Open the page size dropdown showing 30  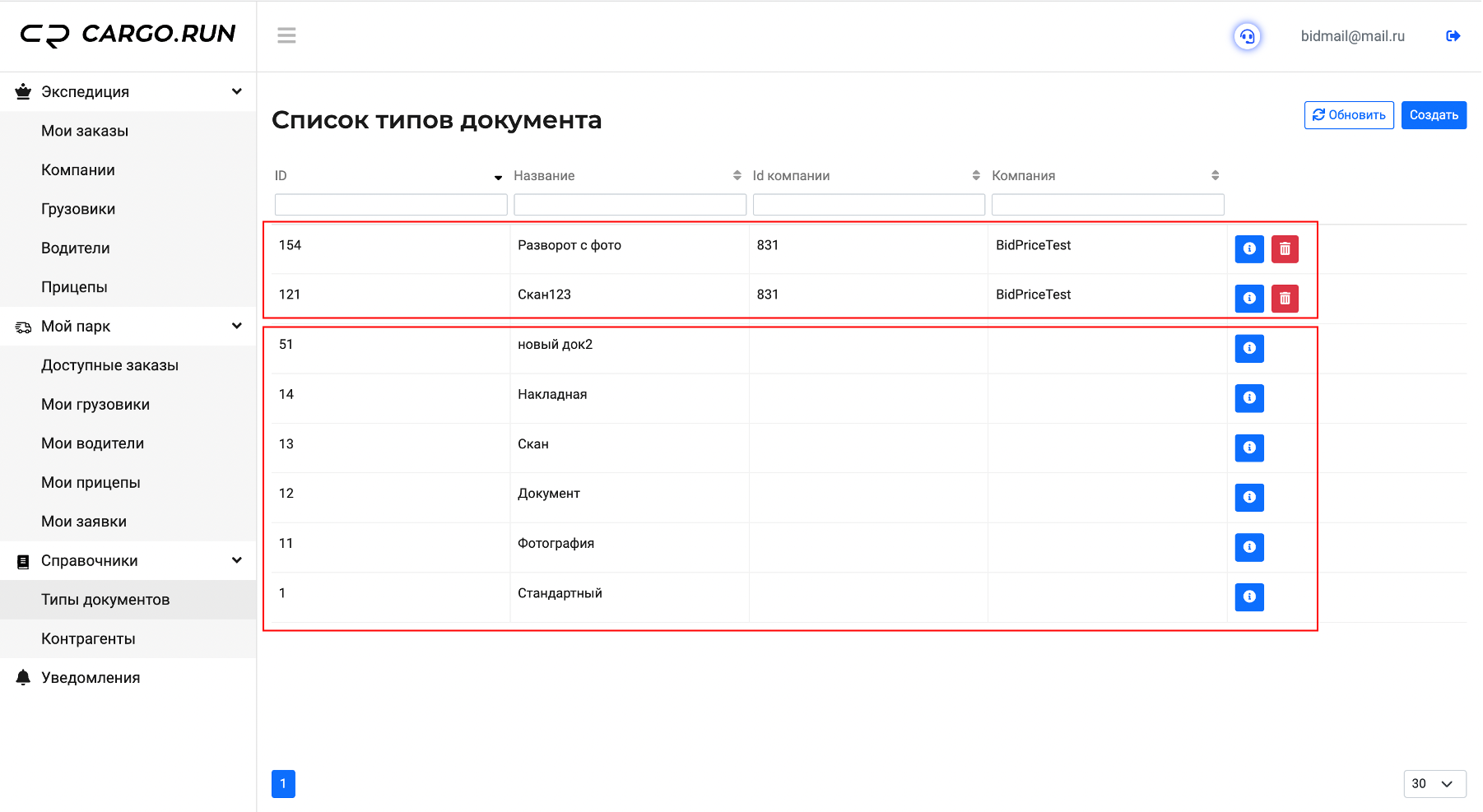(1434, 783)
